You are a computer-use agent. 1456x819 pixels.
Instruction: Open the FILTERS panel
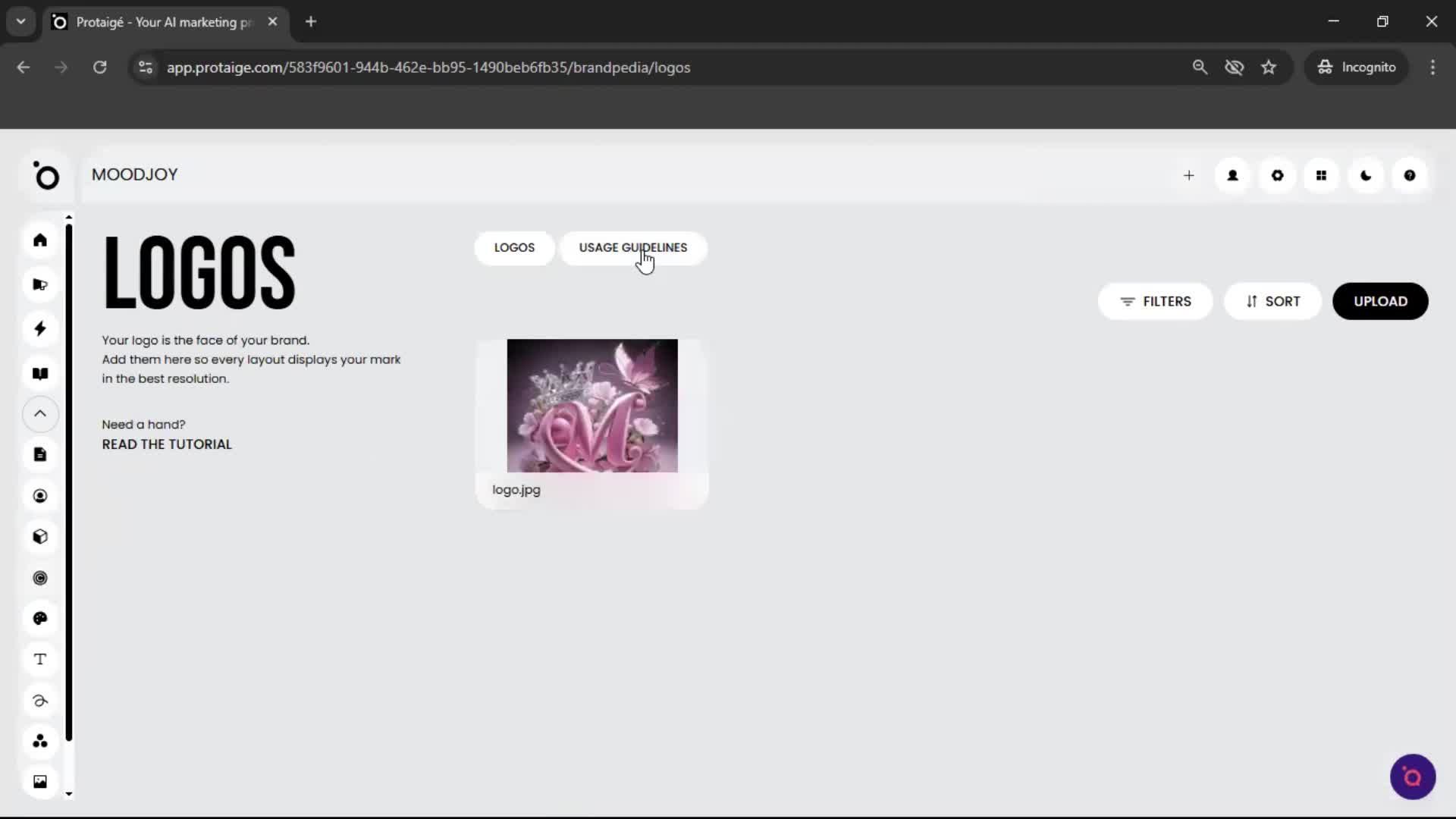[1156, 301]
